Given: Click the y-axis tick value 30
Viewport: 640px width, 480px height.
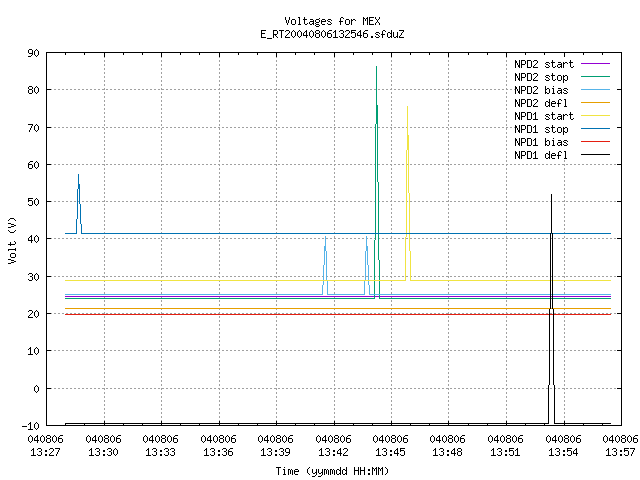Looking at the screenshot, I should point(34,277).
